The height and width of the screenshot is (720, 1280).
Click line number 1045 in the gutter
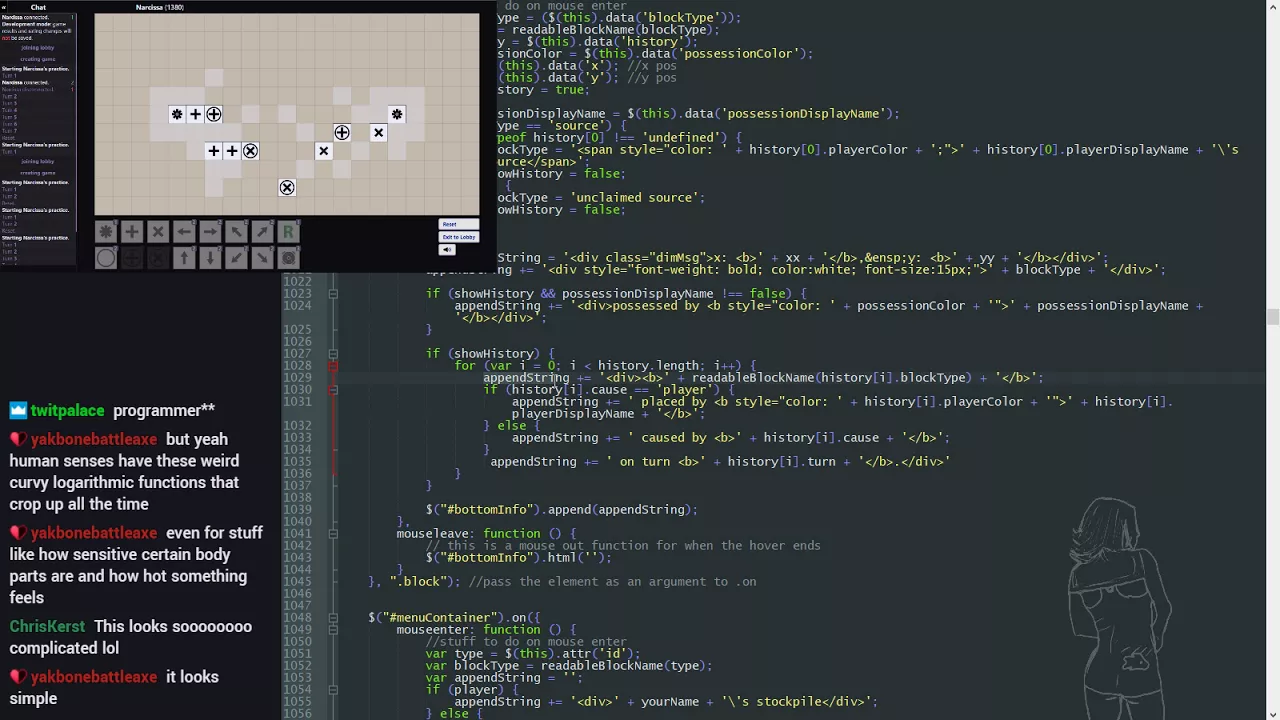[297, 582]
